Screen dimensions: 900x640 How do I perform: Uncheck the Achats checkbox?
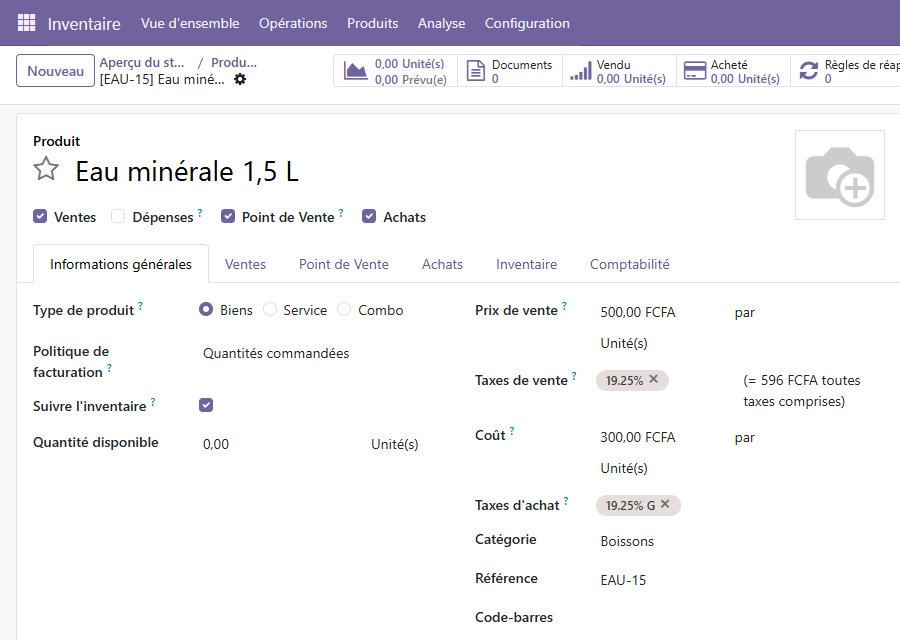[x=369, y=216]
